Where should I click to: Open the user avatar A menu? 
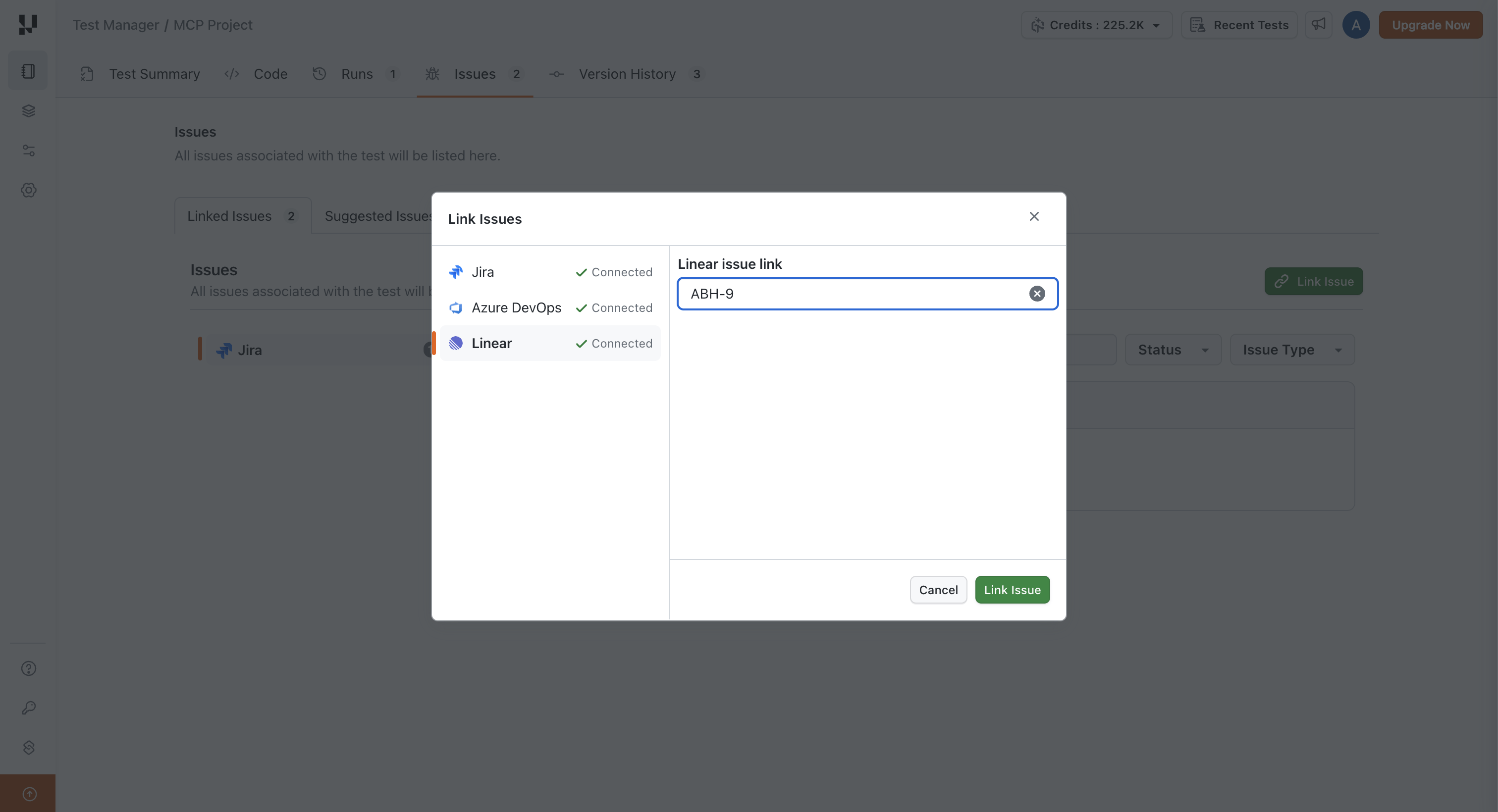tap(1355, 25)
